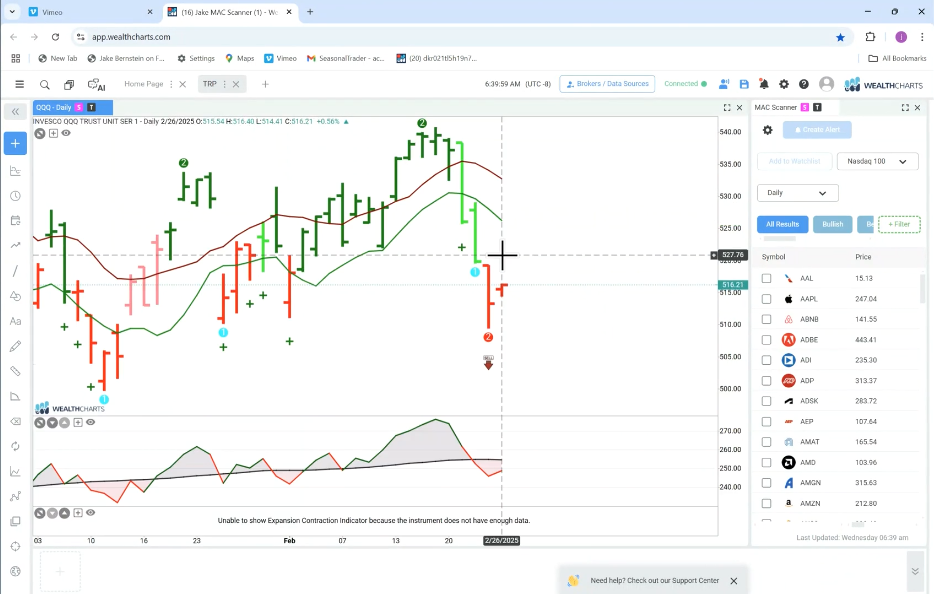The width and height of the screenshot is (934, 594).
Task: Pick the diagonal line drawing tool
Action: click(x=15, y=271)
